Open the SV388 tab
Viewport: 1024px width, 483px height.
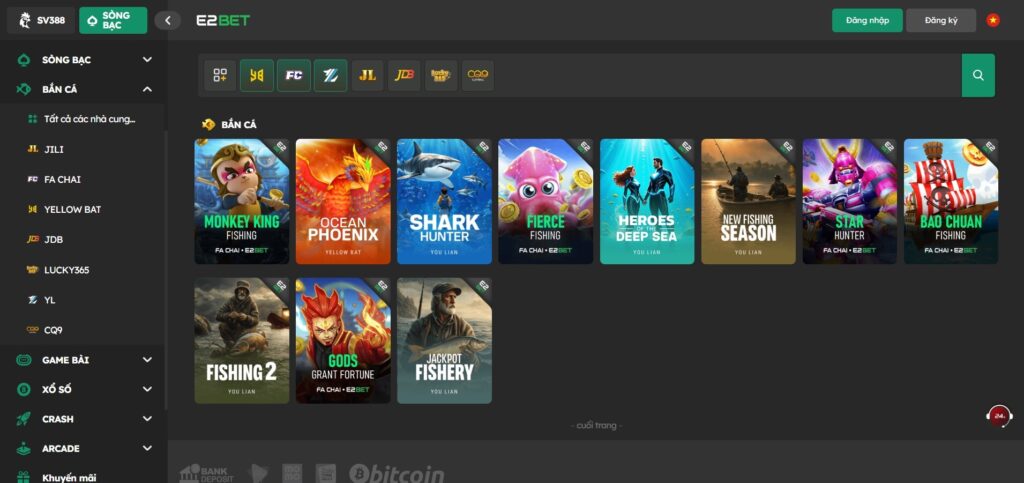(42, 20)
